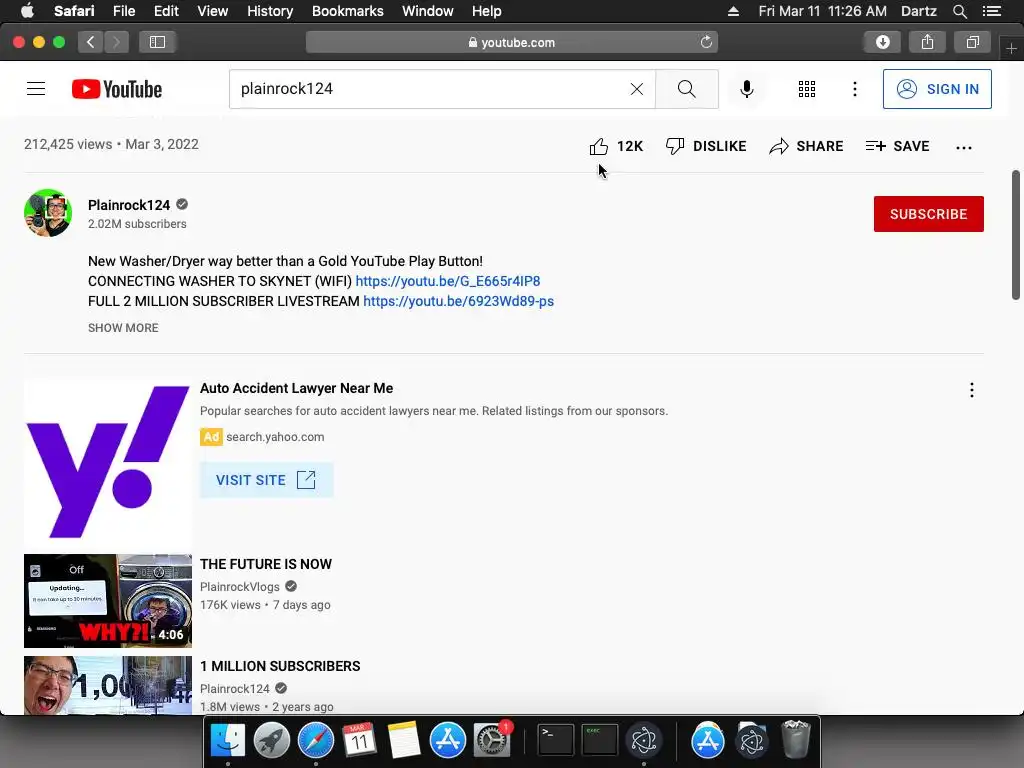The image size is (1024, 768).
Task: Open Launchpad rocket in the dock
Action: pos(272,741)
